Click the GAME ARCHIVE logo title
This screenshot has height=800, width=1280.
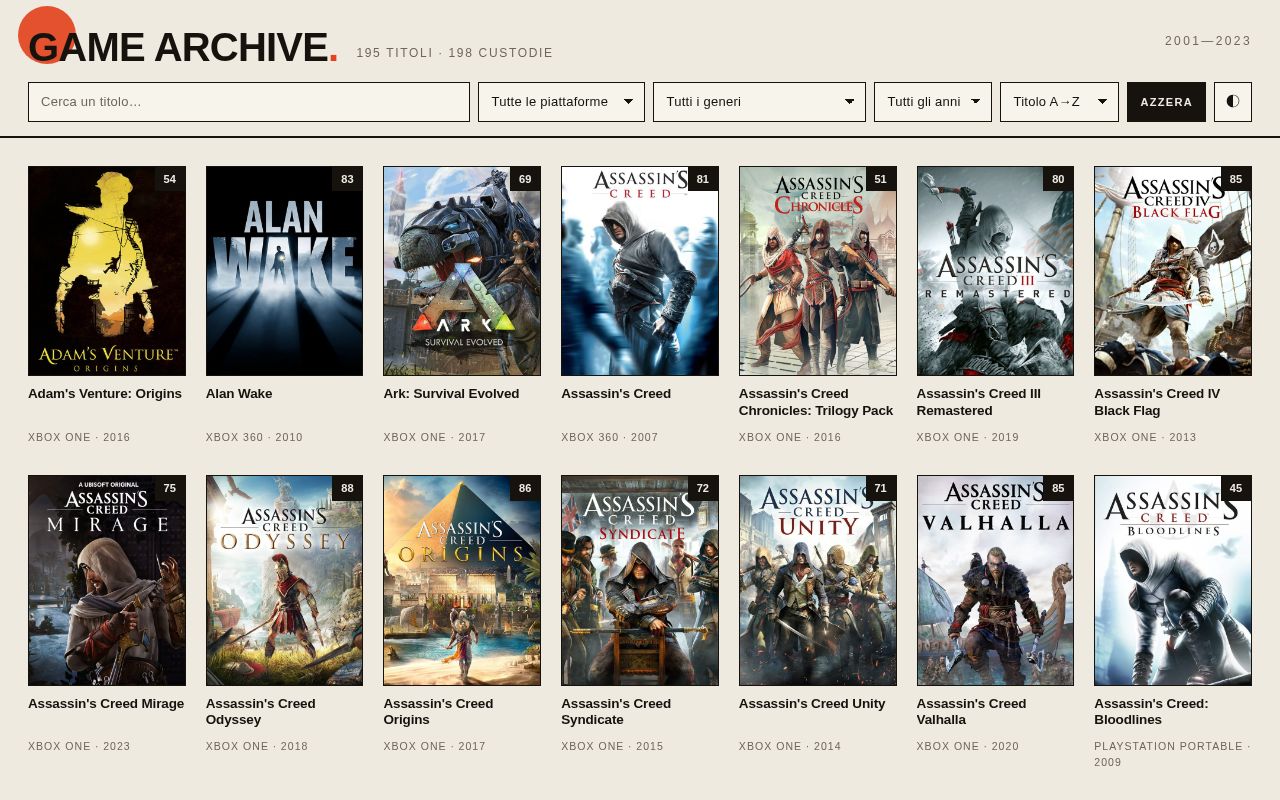[x=183, y=47]
